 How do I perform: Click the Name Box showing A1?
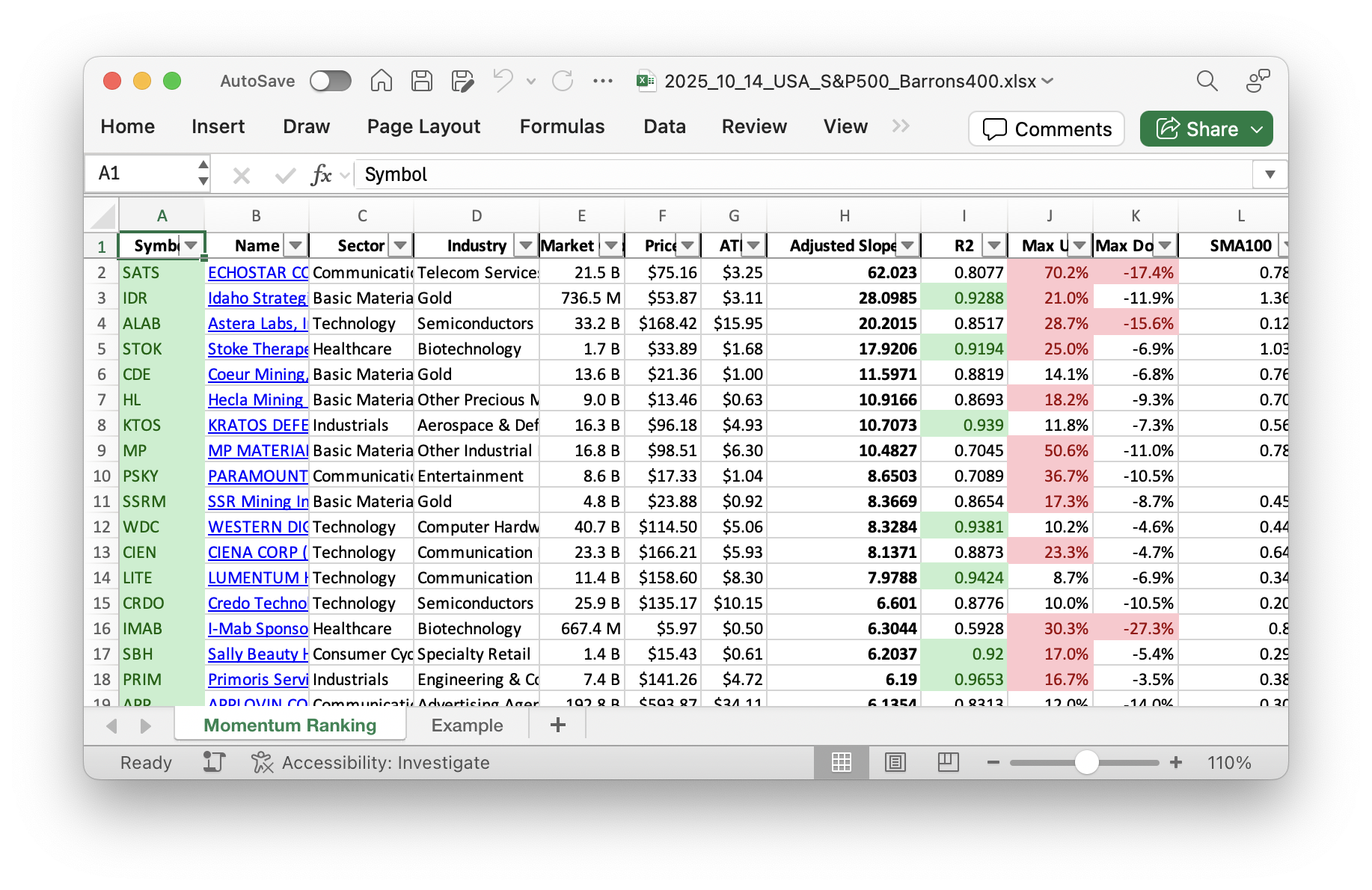tap(142, 174)
